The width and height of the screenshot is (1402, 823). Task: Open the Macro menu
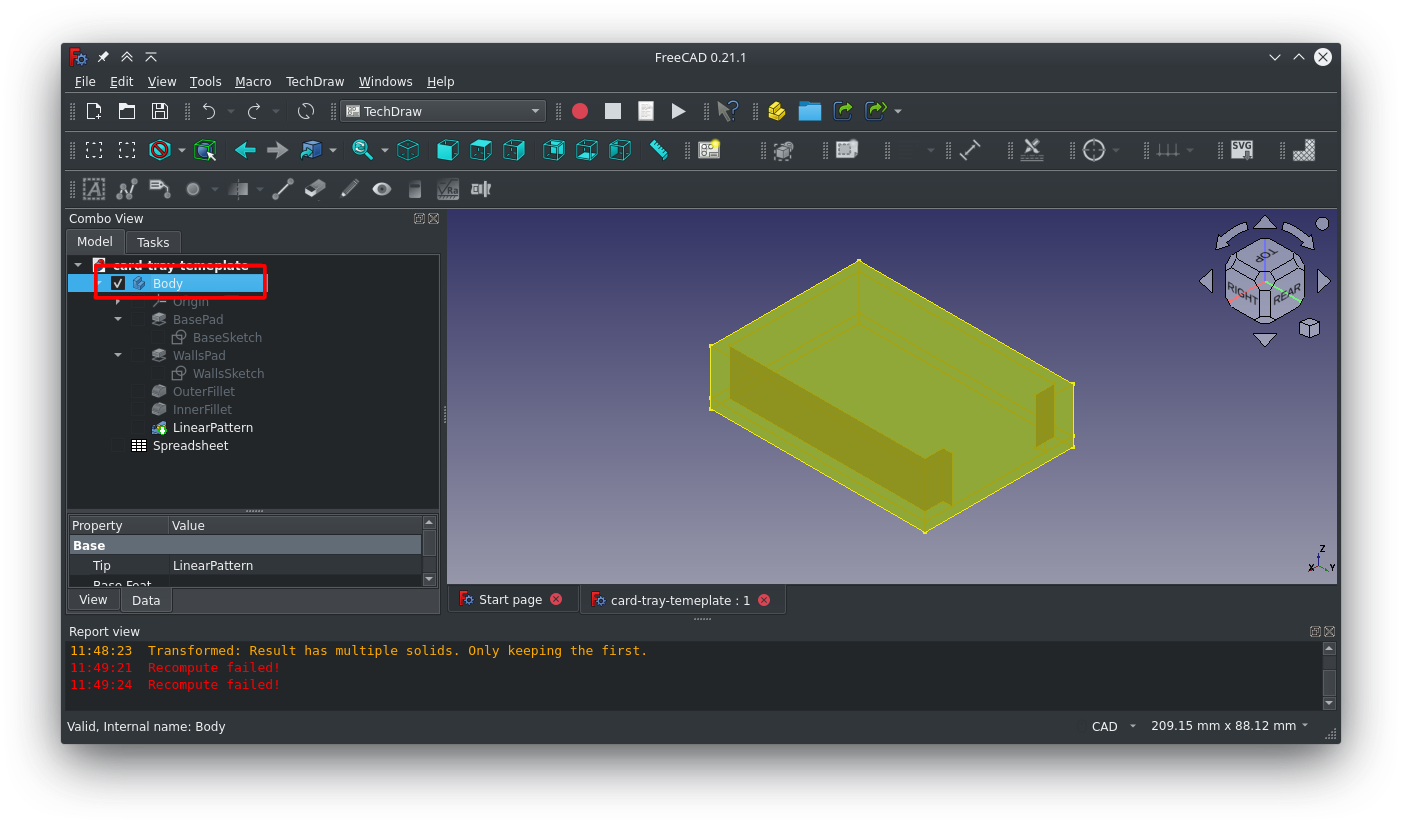click(x=253, y=82)
